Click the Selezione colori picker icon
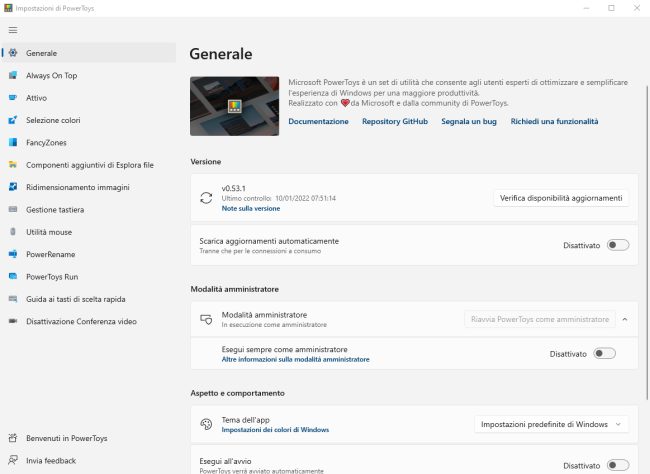Viewport: 650px width, 474px height. point(13,120)
